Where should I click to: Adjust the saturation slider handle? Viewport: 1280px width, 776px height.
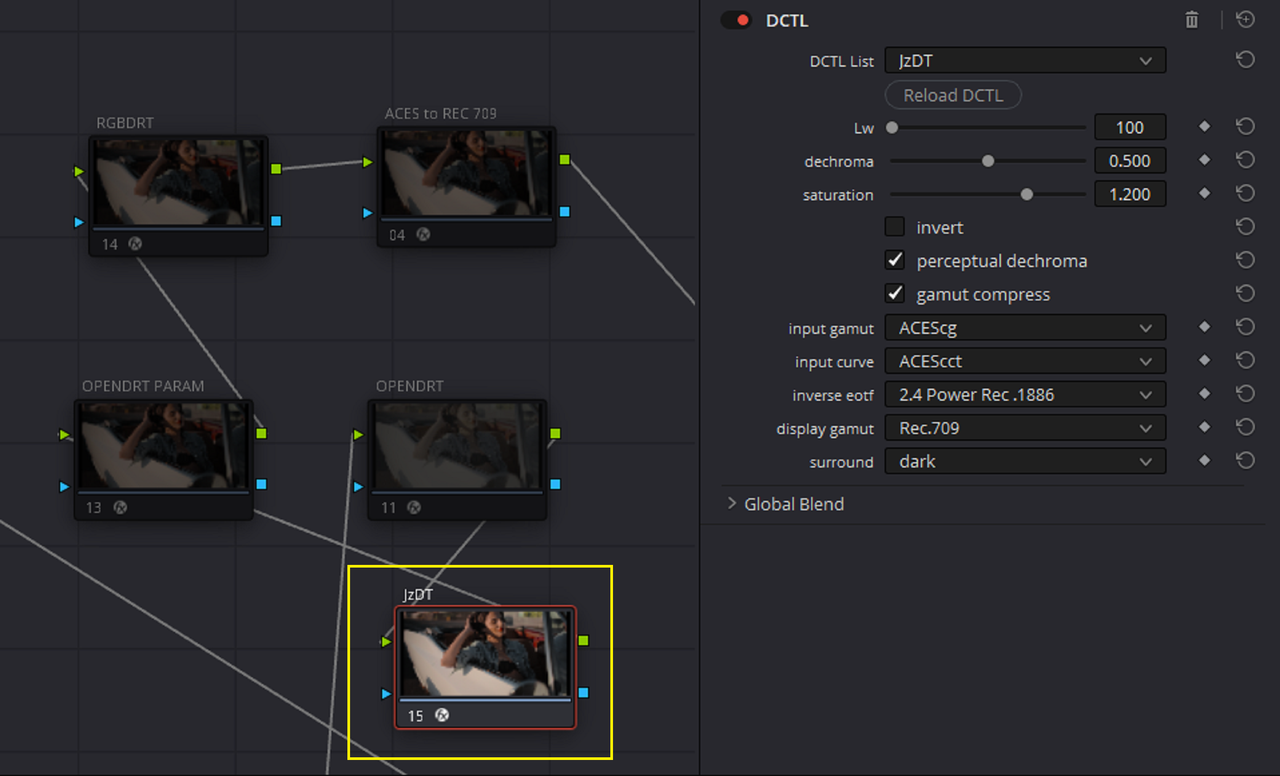[1027, 195]
